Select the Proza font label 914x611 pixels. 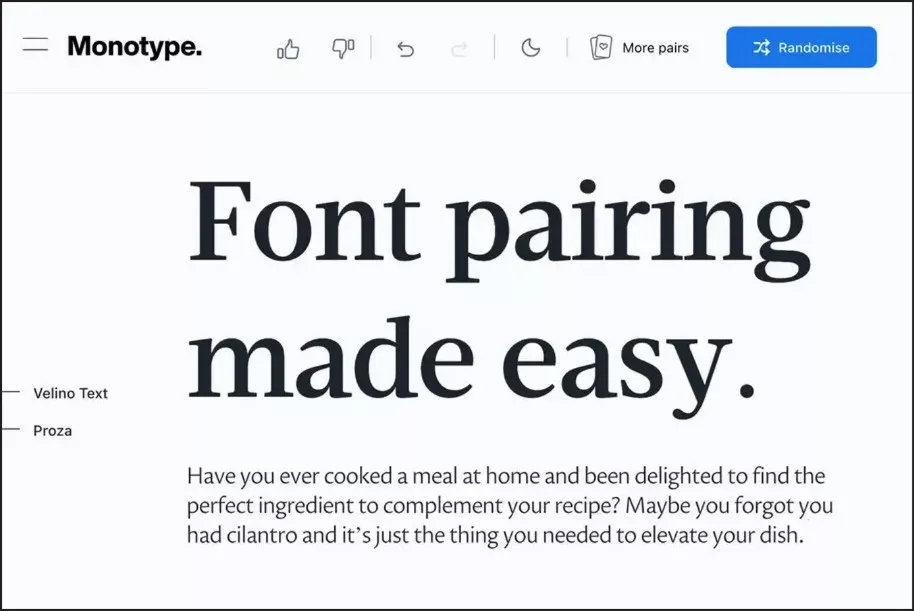point(52,430)
